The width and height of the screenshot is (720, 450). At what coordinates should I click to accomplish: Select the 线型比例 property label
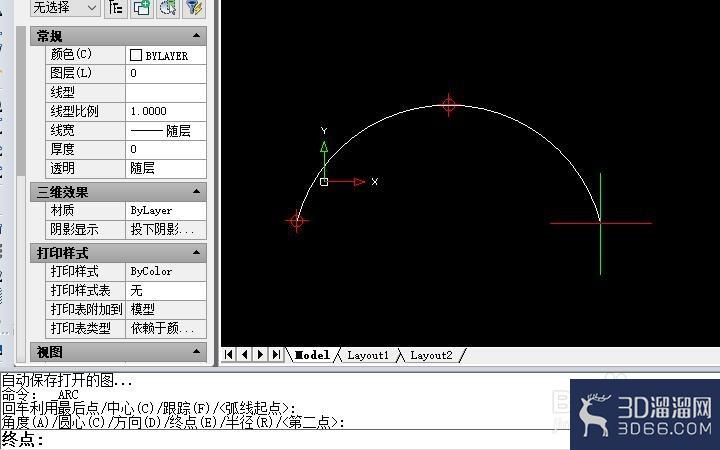(x=74, y=111)
